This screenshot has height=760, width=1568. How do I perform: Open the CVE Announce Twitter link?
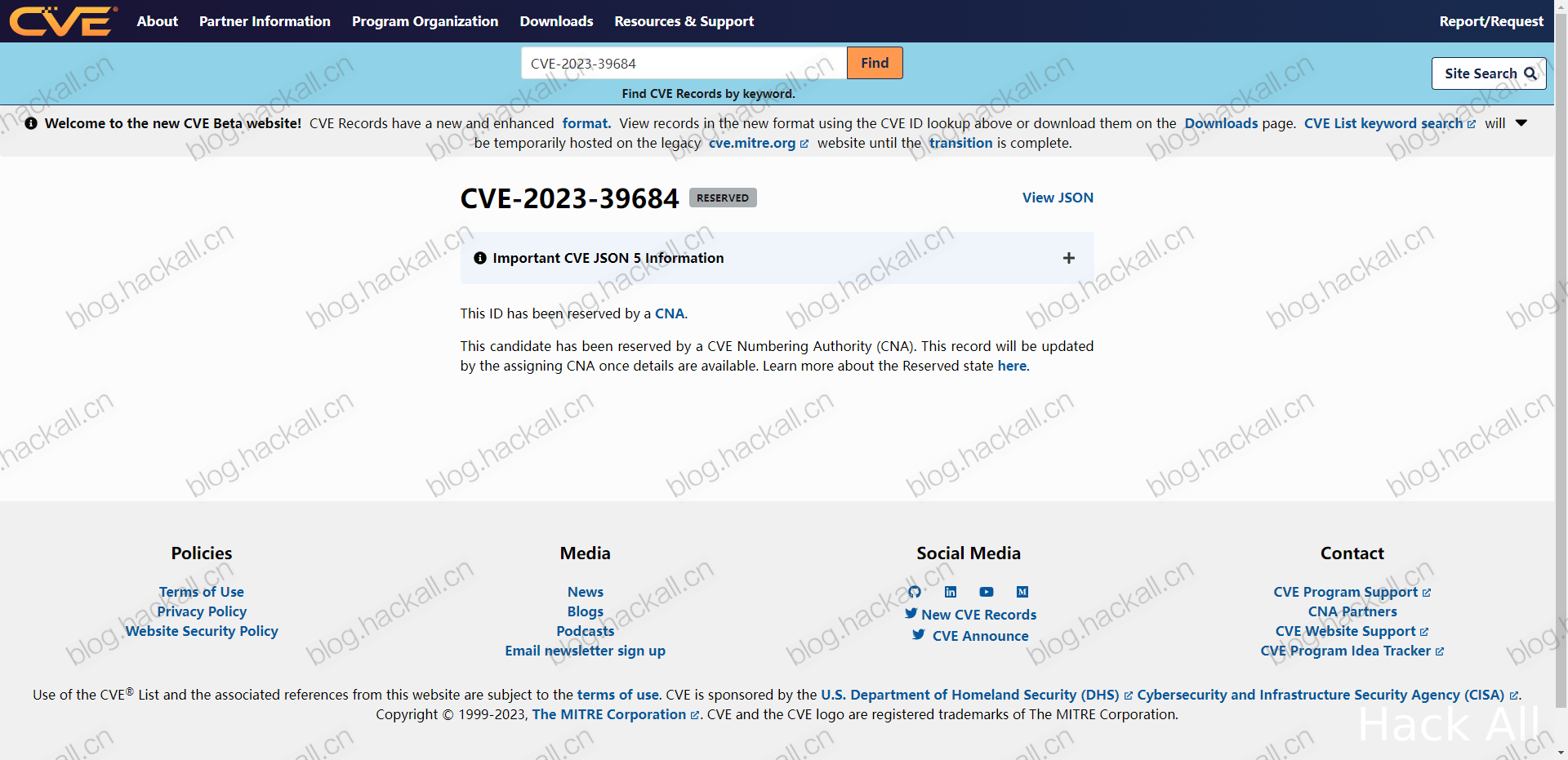[970, 636]
